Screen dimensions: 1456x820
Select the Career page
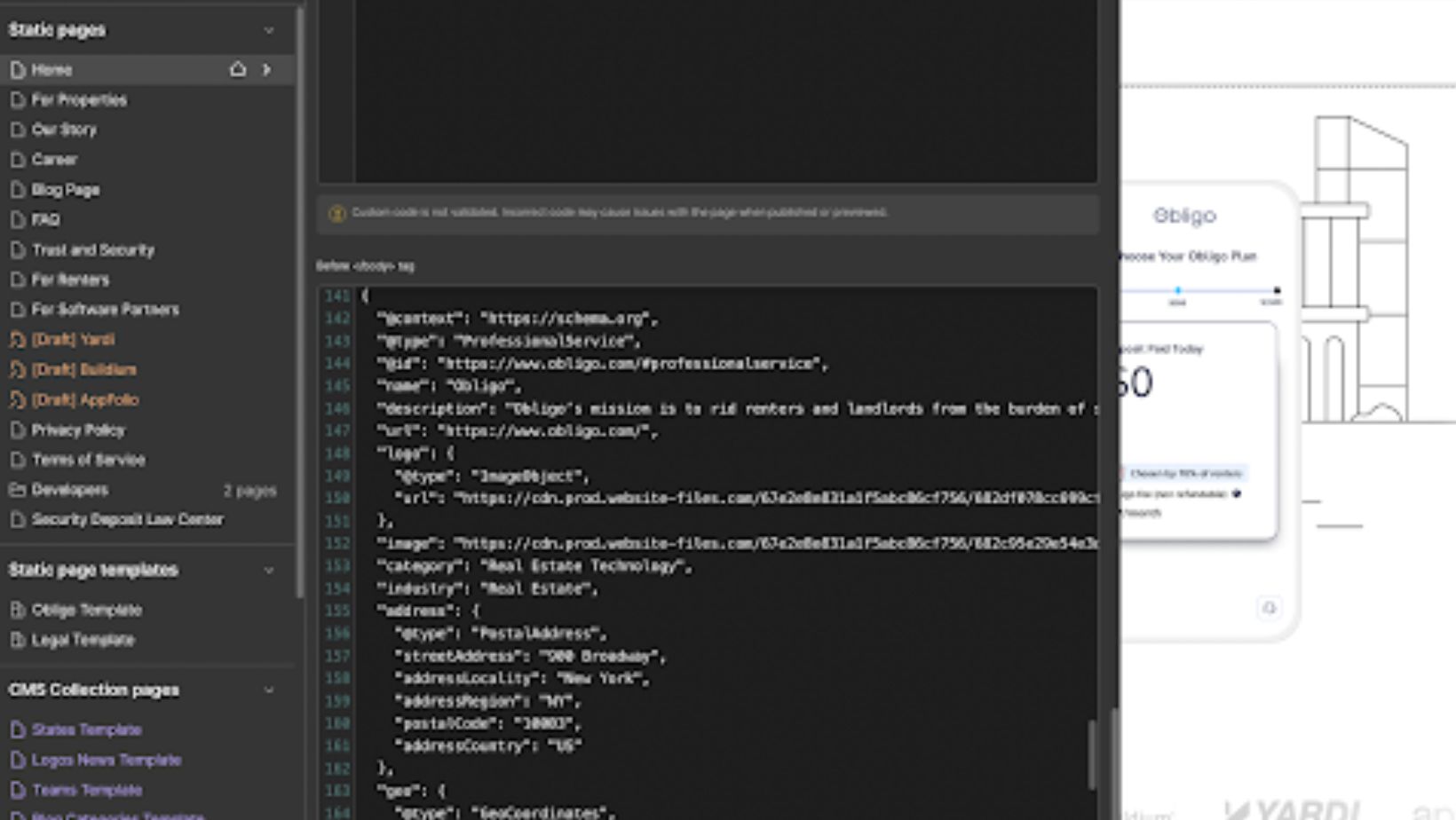point(54,160)
